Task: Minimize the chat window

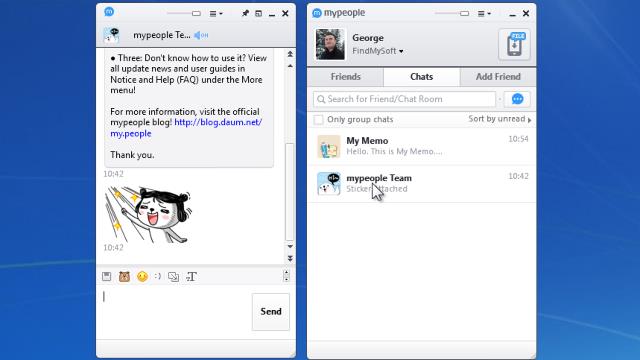Action: click(272, 14)
